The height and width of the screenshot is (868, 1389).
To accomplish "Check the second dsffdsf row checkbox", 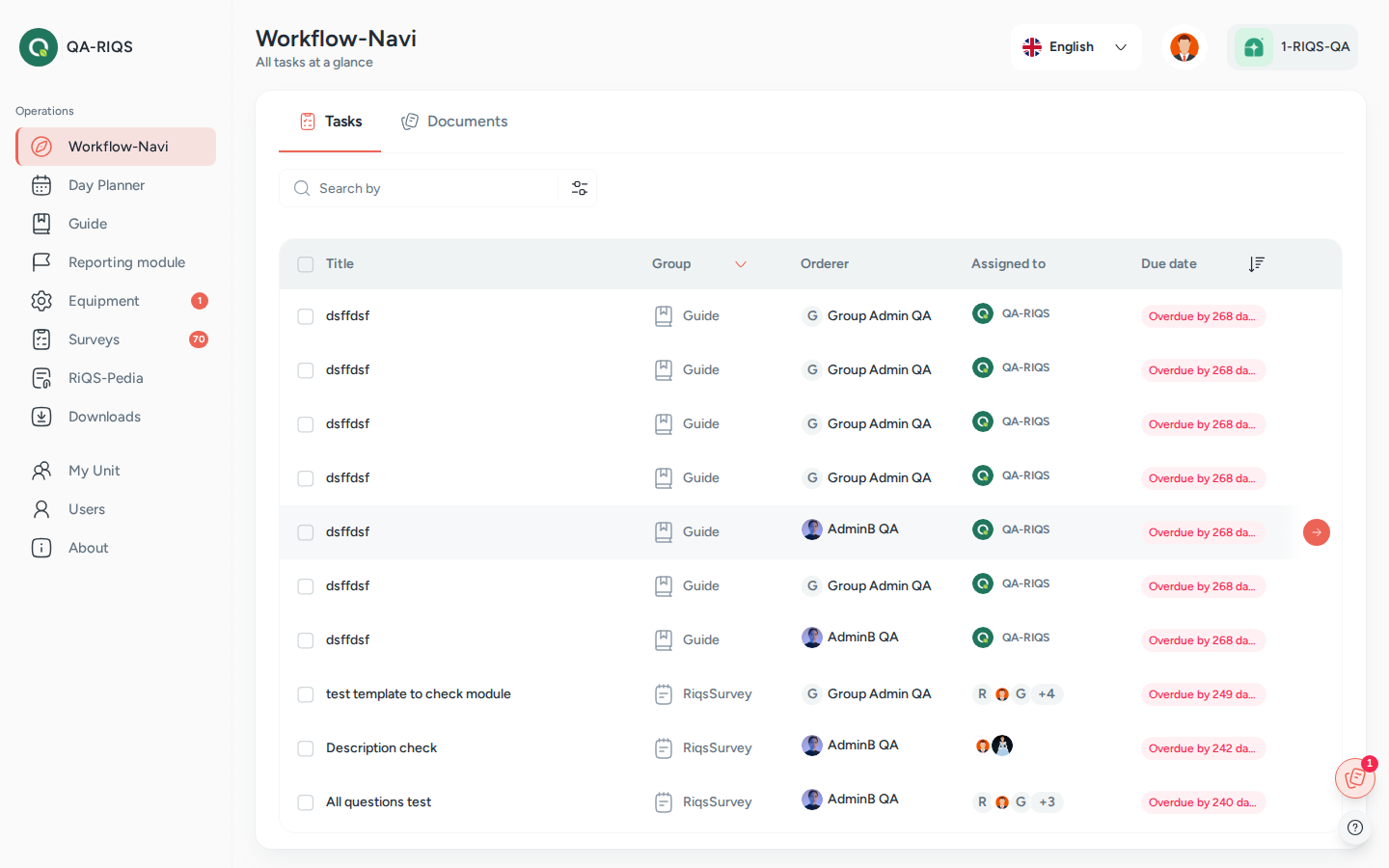I will point(306,370).
